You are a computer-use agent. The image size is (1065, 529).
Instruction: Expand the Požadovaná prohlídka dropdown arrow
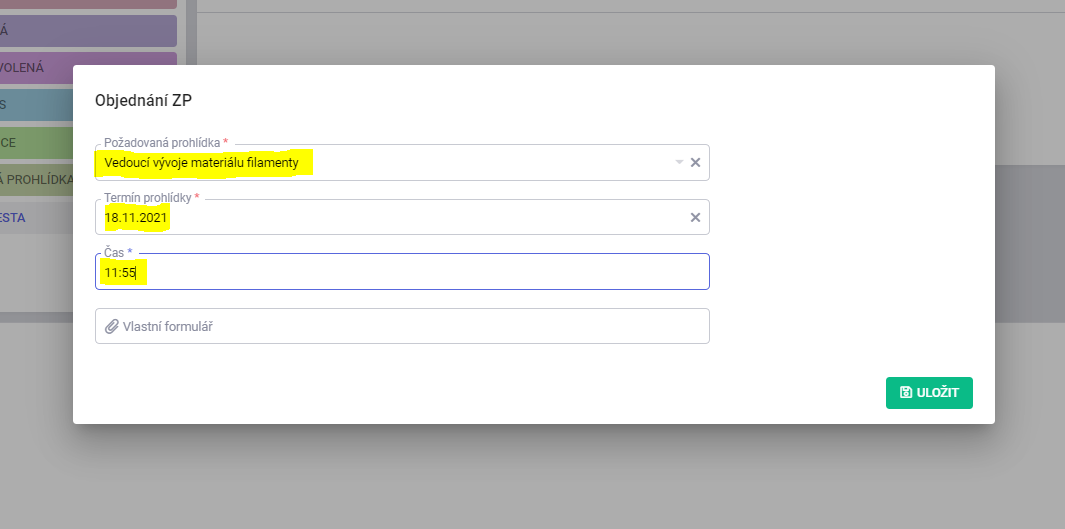pyautogui.click(x=679, y=162)
